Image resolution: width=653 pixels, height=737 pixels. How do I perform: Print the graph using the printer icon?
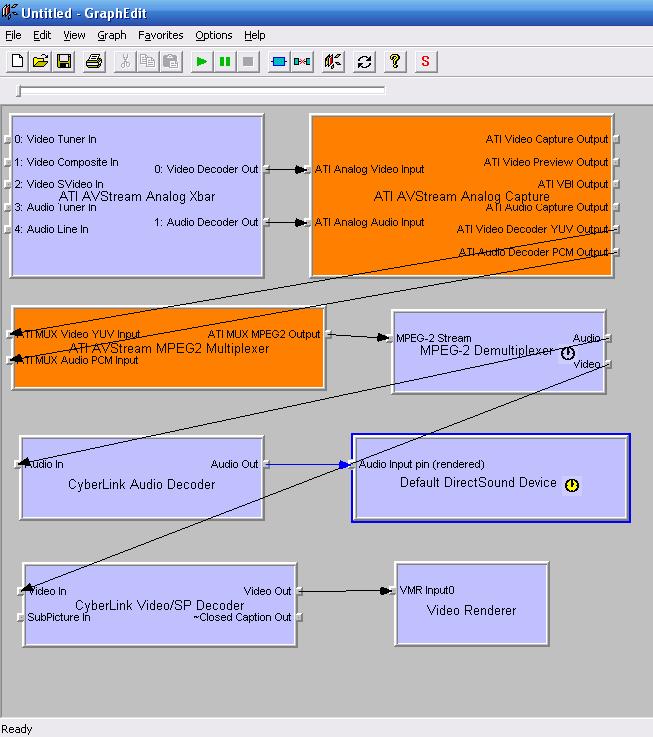click(94, 62)
